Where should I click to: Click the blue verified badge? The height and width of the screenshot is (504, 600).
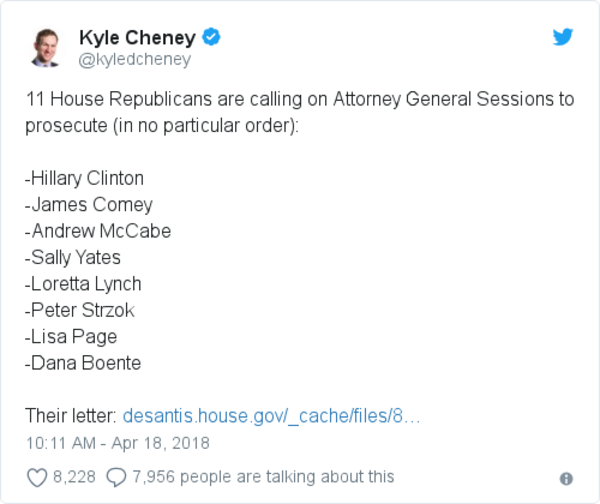212,38
